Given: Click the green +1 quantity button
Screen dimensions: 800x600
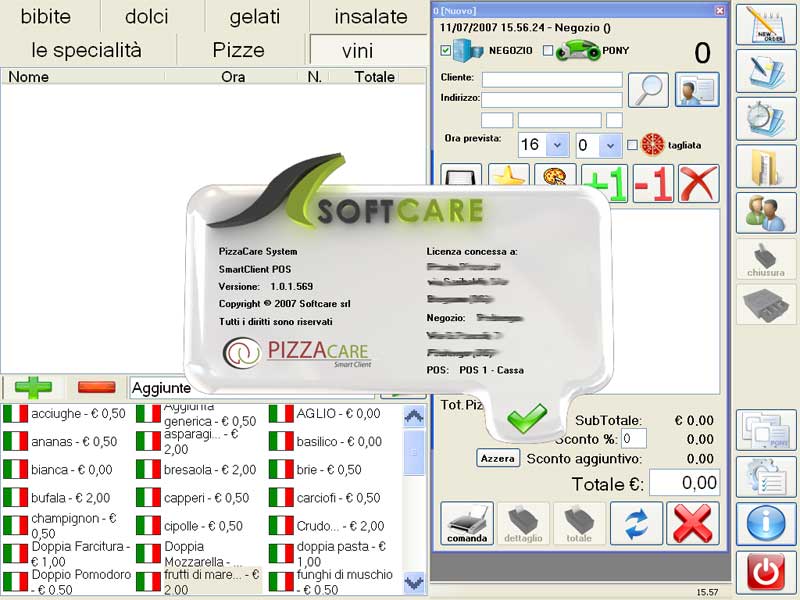Looking at the screenshot, I should pos(605,183).
